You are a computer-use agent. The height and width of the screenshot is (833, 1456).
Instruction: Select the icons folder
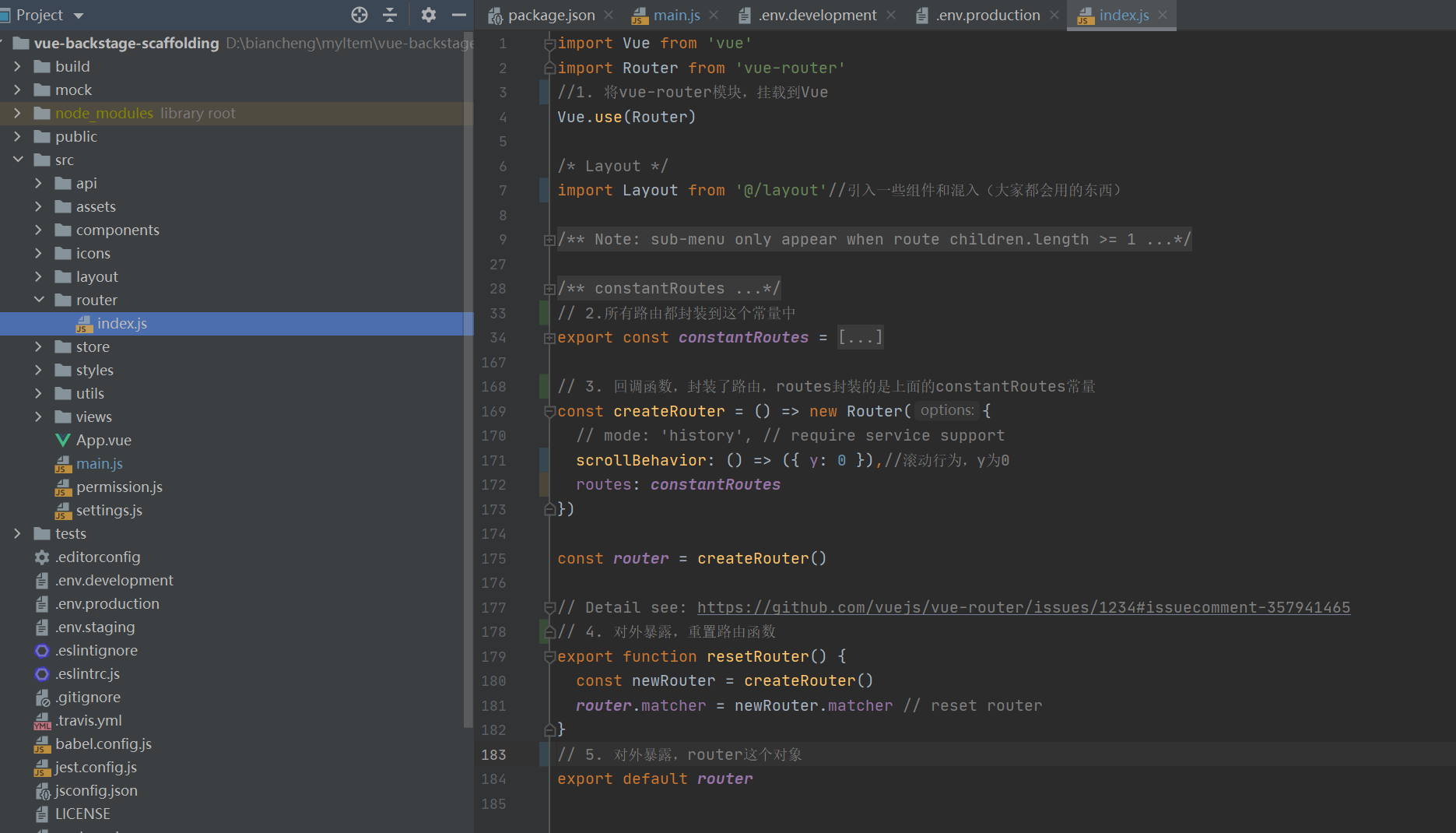tap(93, 253)
